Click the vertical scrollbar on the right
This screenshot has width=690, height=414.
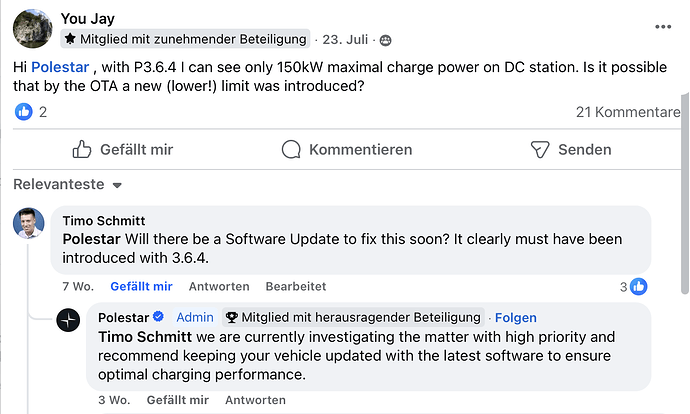coord(684,200)
